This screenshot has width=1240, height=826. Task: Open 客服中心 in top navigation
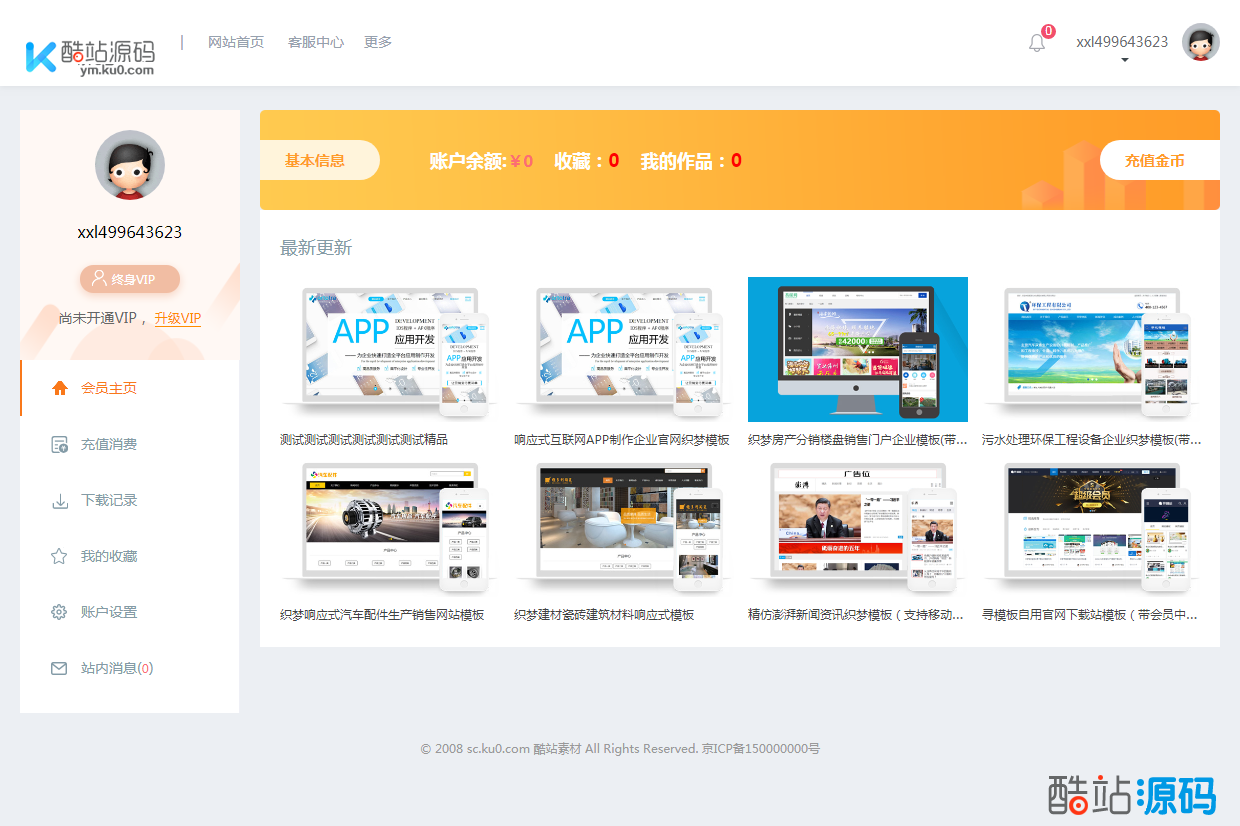tap(315, 42)
